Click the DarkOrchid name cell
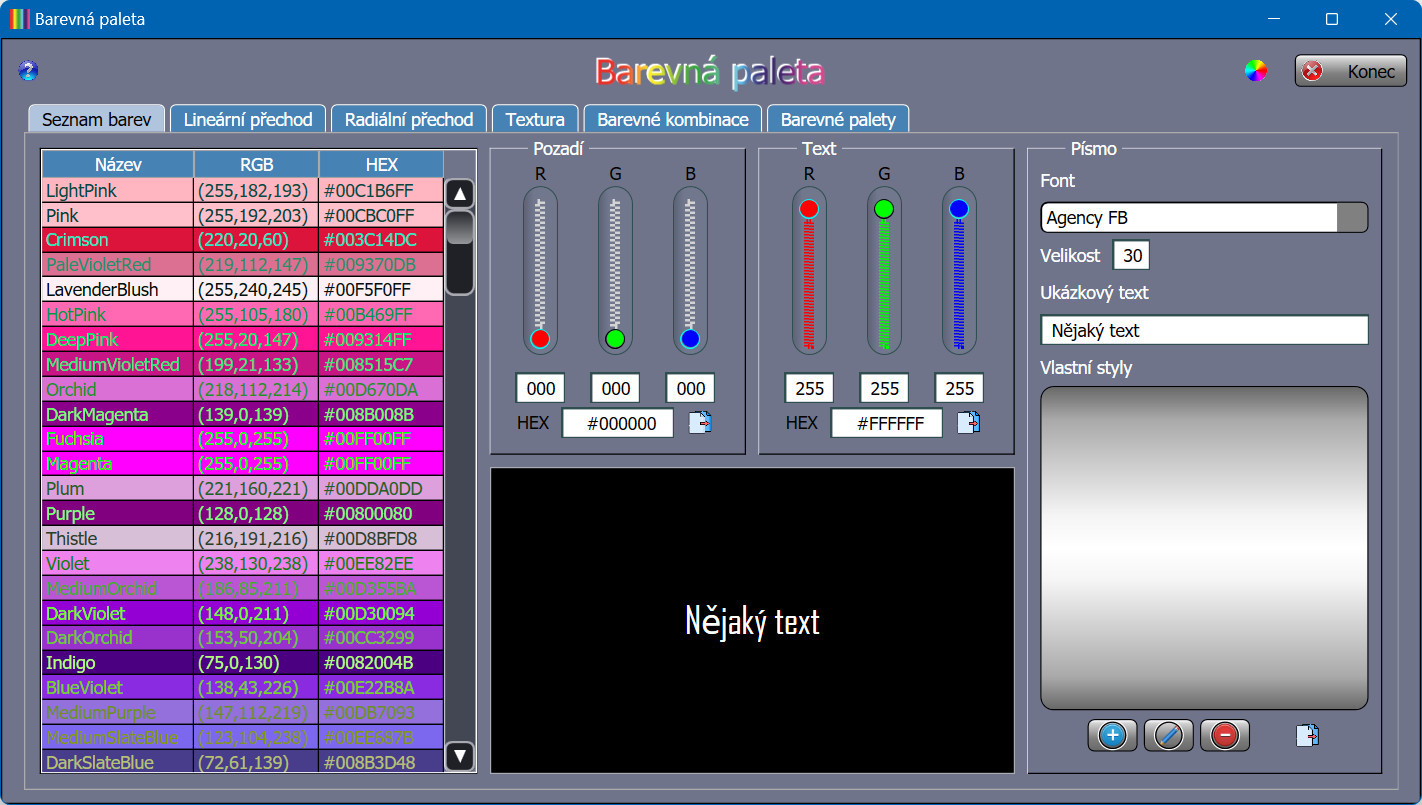The height and width of the screenshot is (805, 1422). click(x=118, y=638)
